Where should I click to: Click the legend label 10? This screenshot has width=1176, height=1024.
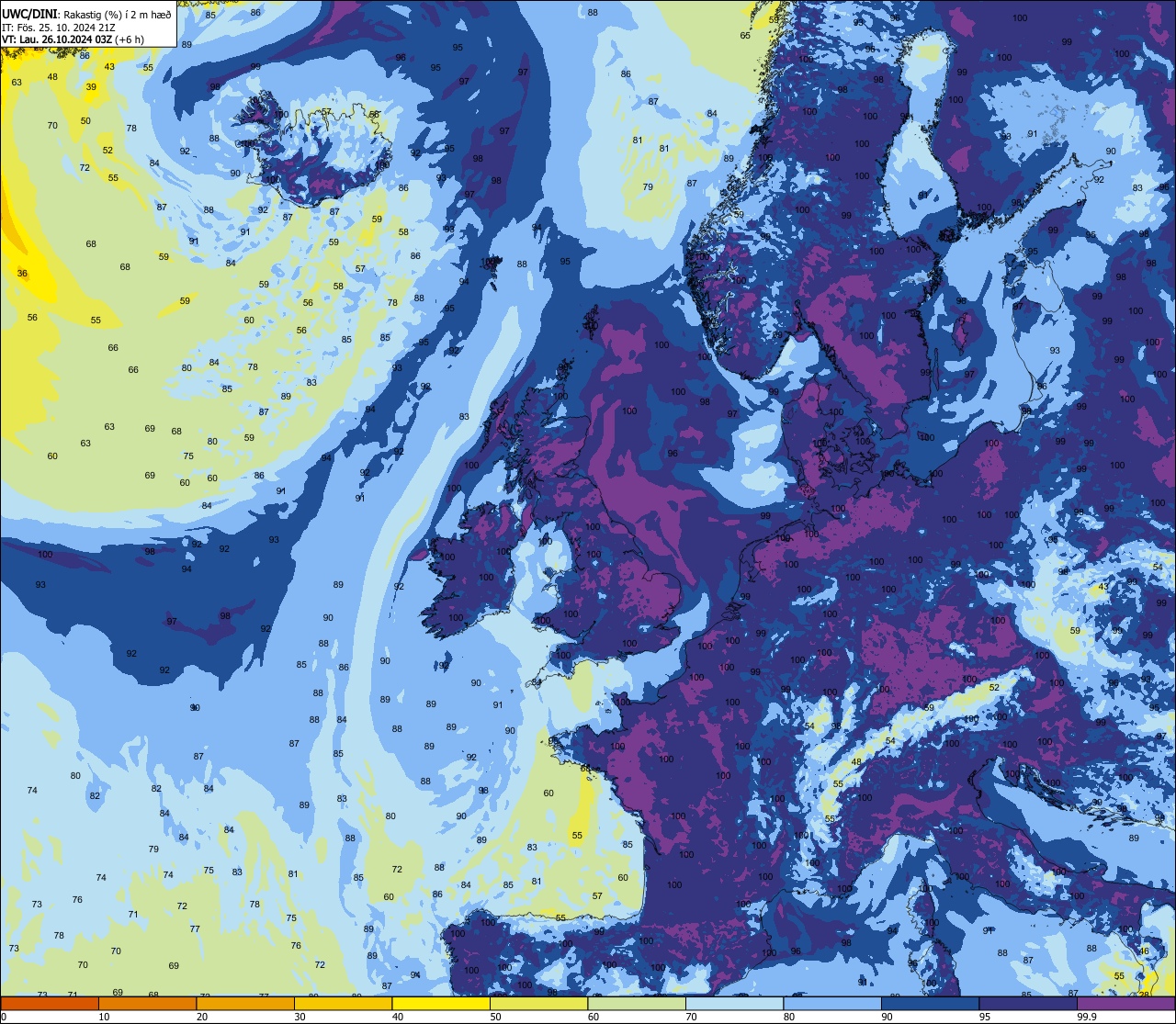(x=104, y=1017)
